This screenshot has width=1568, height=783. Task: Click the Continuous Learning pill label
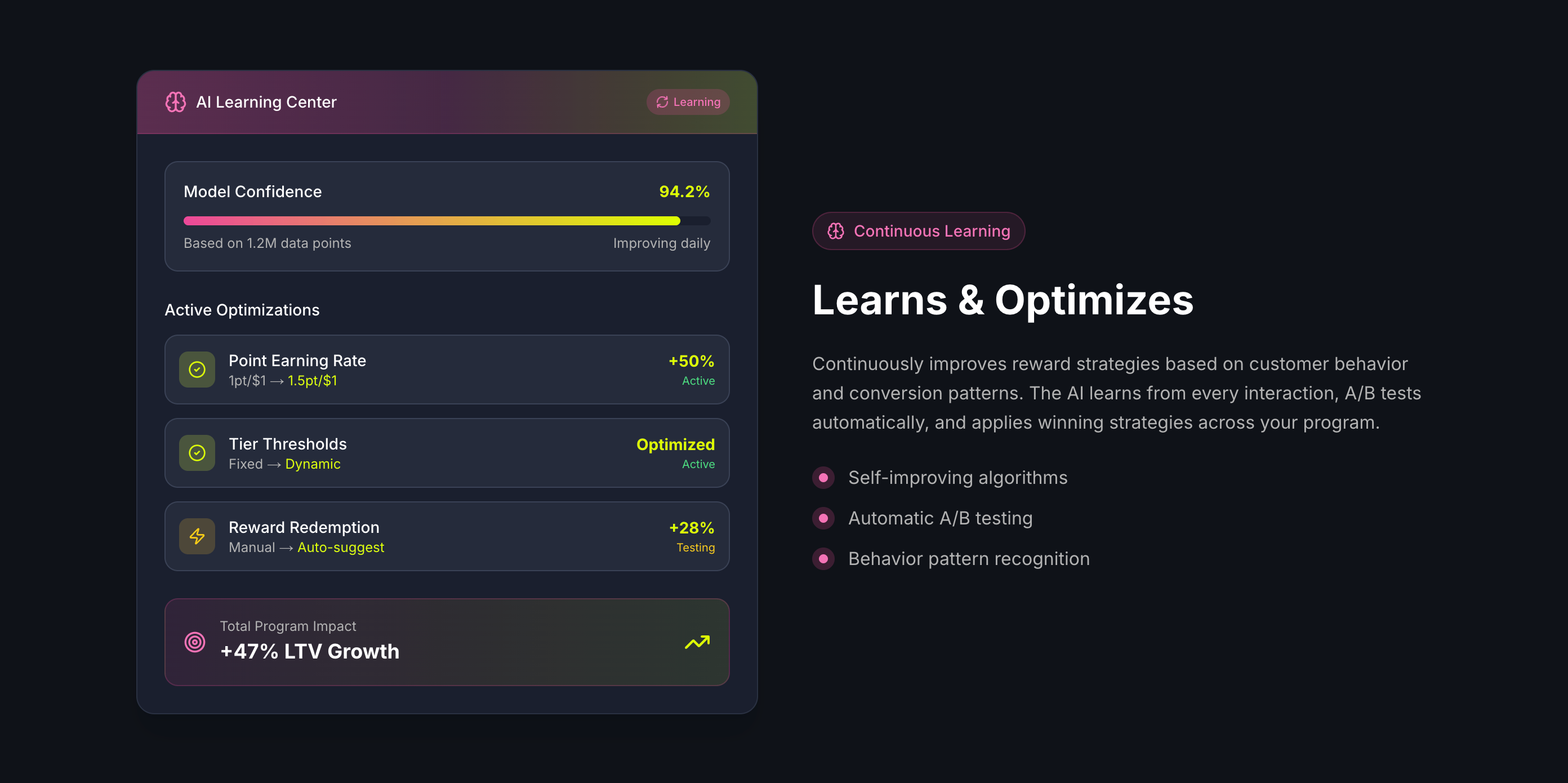click(932, 231)
